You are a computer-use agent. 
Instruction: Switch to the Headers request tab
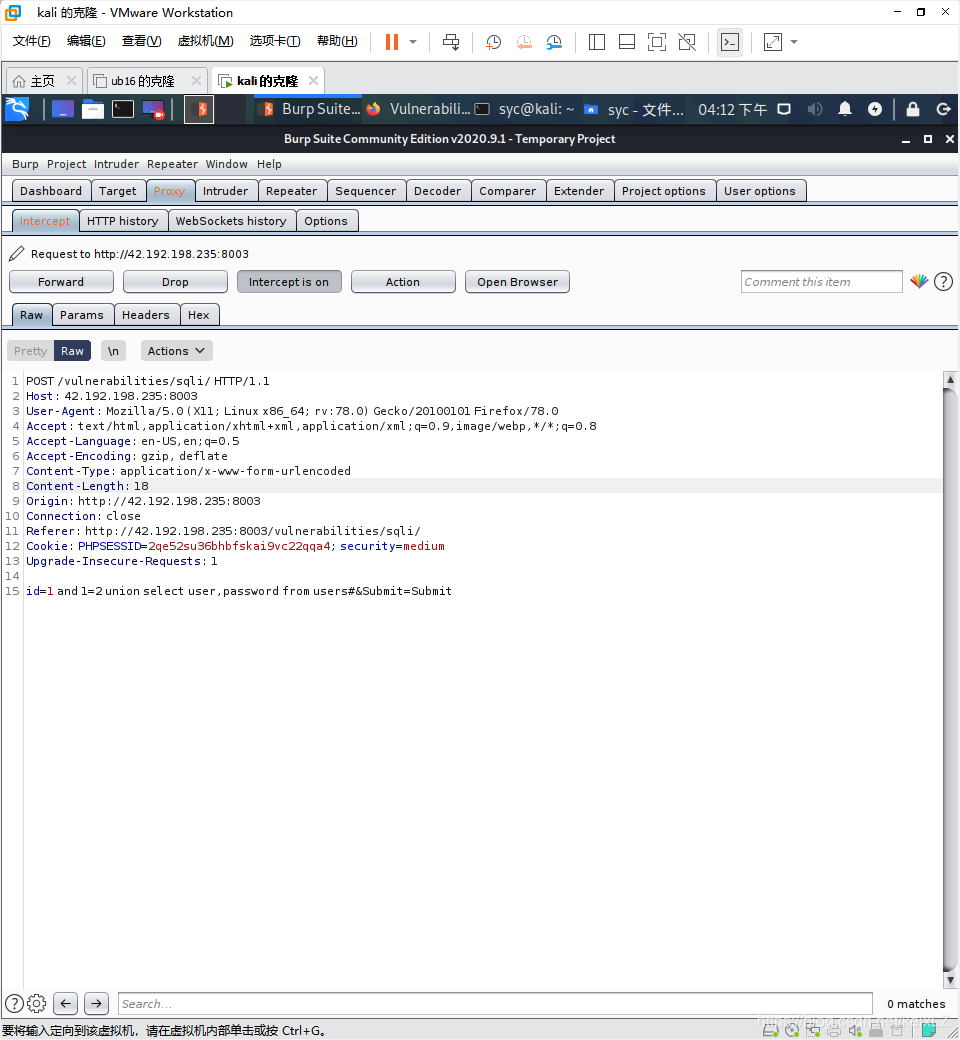pyautogui.click(x=145, y=315)
